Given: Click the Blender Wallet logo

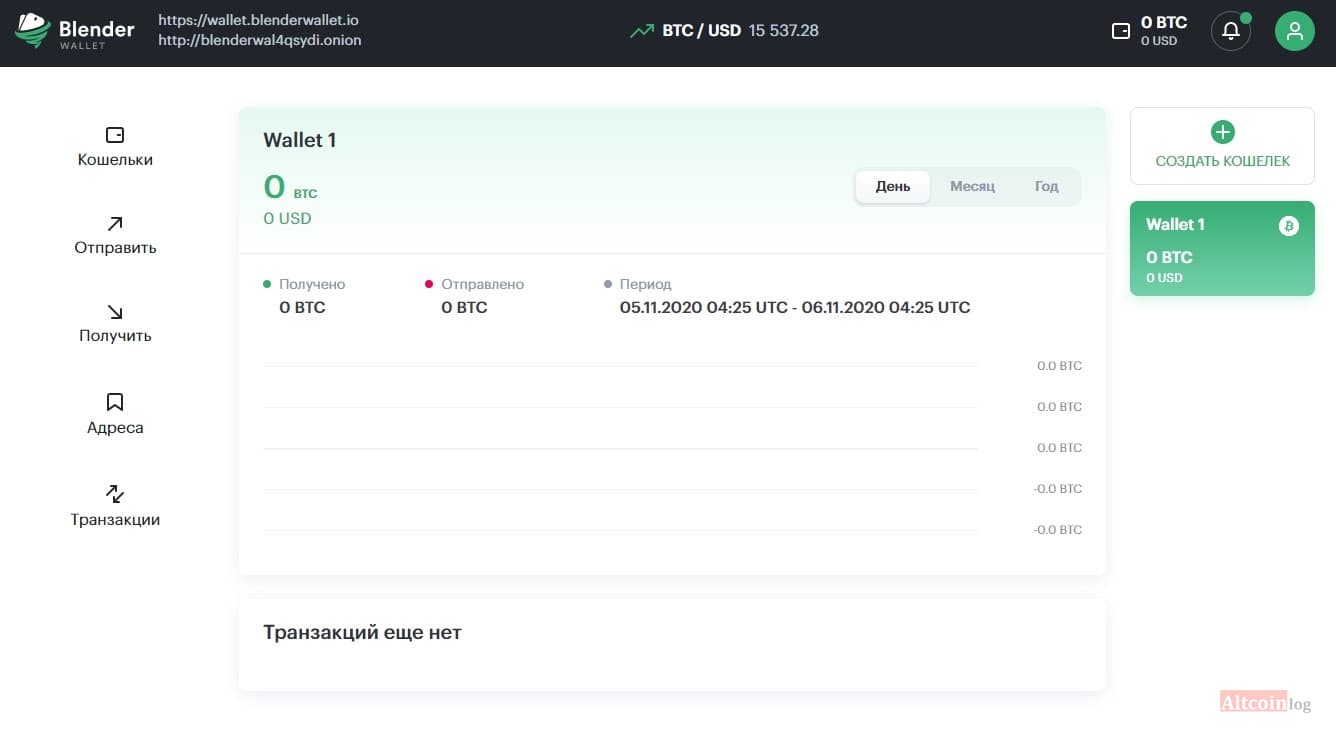Looking at the screenshot, I should click(x=75, y=32).
